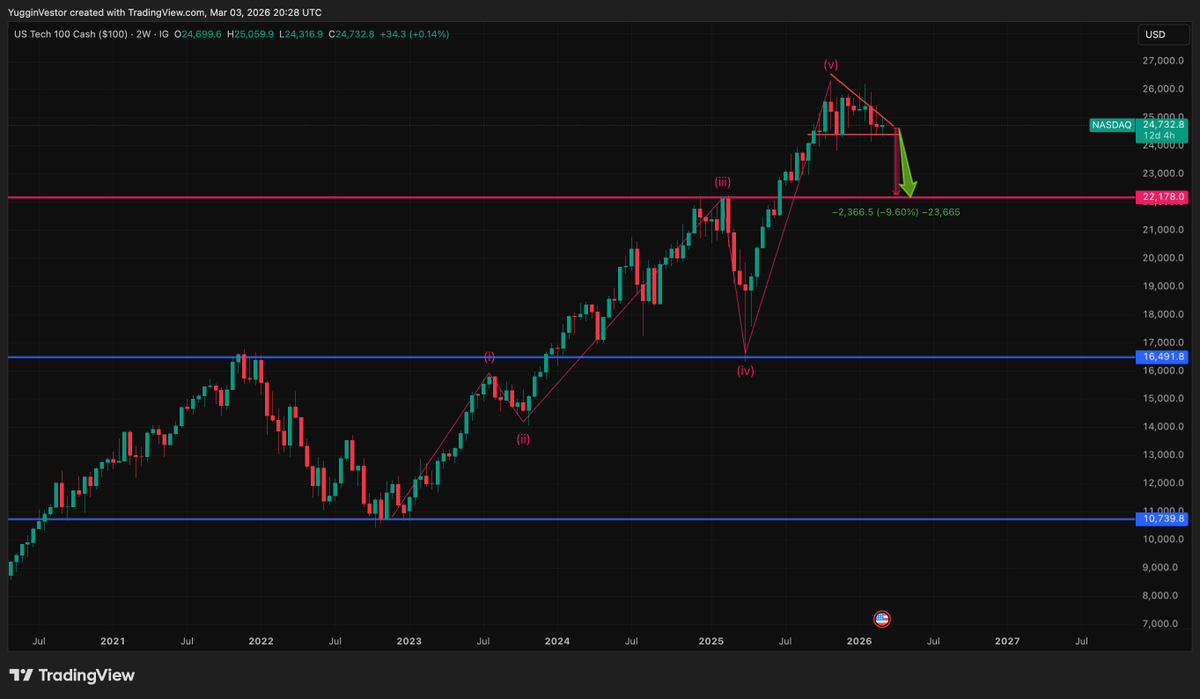The image size is (1200, 699).
Task: Click the 2023 time axis label
Action: [x=409, y=640]
